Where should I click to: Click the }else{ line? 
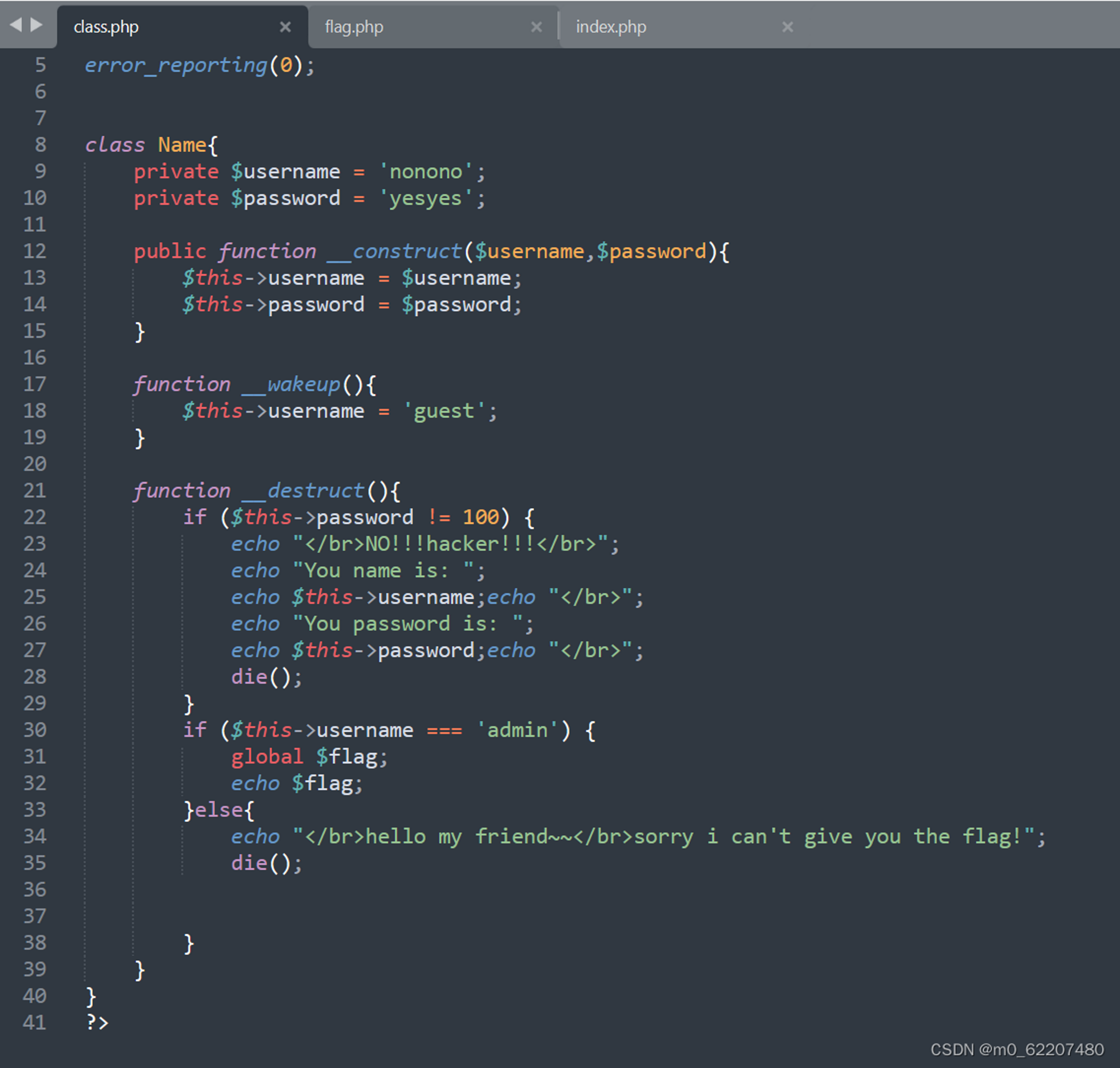pyautogui.click(x=219, y=810)
